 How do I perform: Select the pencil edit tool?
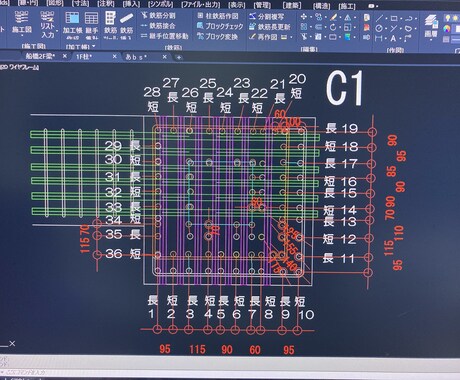(x=333, y=17)
